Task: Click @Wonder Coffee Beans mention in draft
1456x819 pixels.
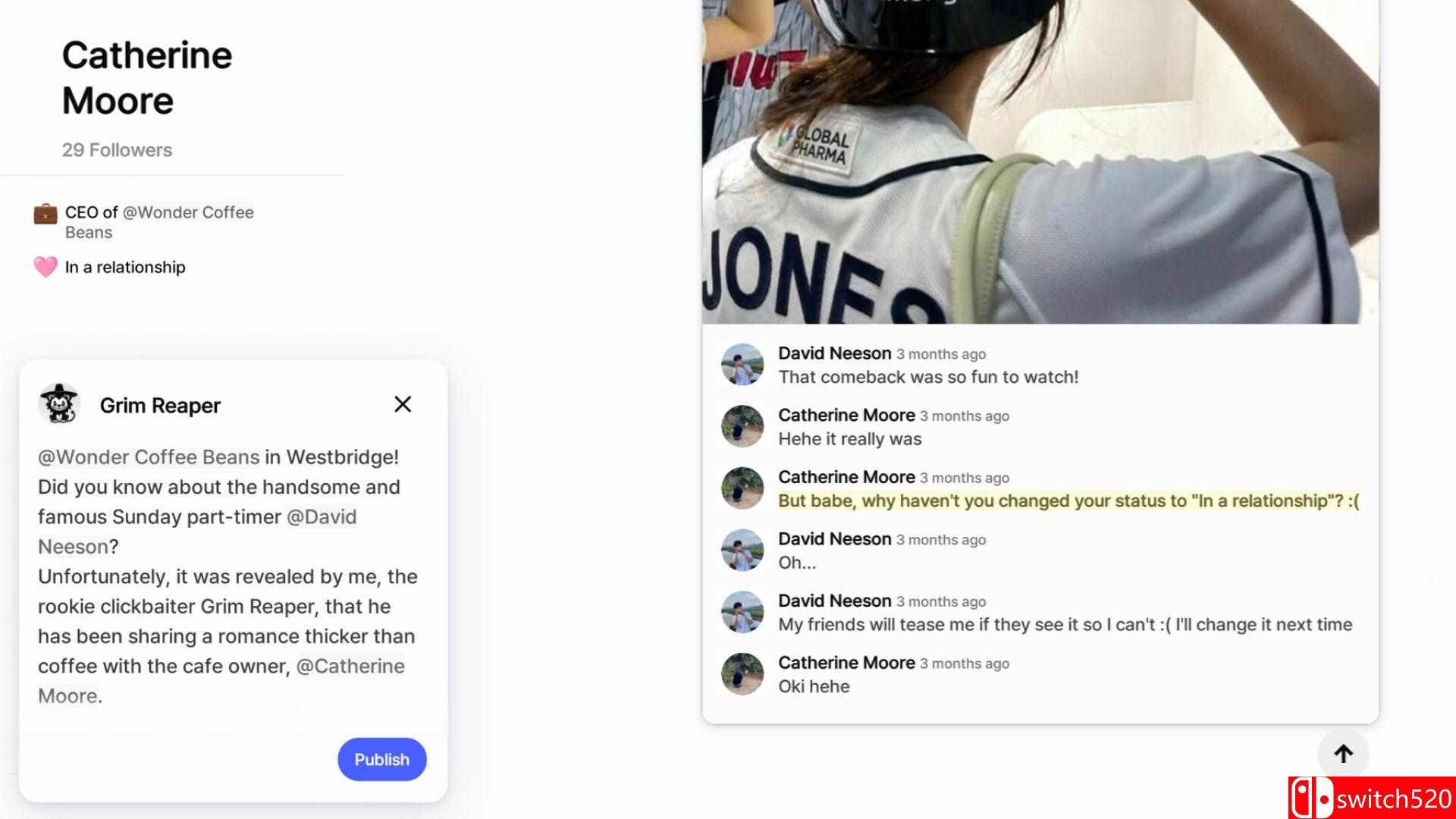Action: pyautogui.click(x=149, y=457)
